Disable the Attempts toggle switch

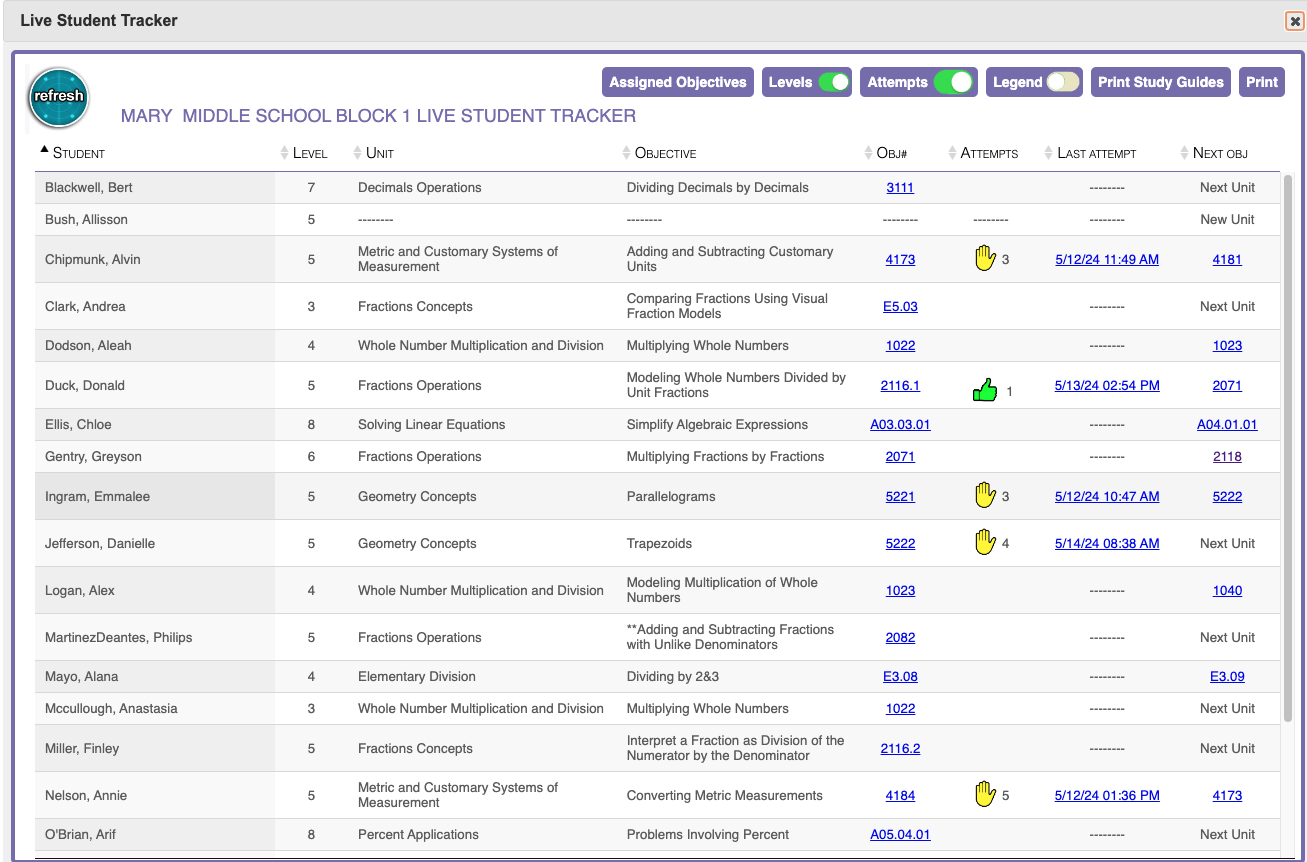point(954,82)
